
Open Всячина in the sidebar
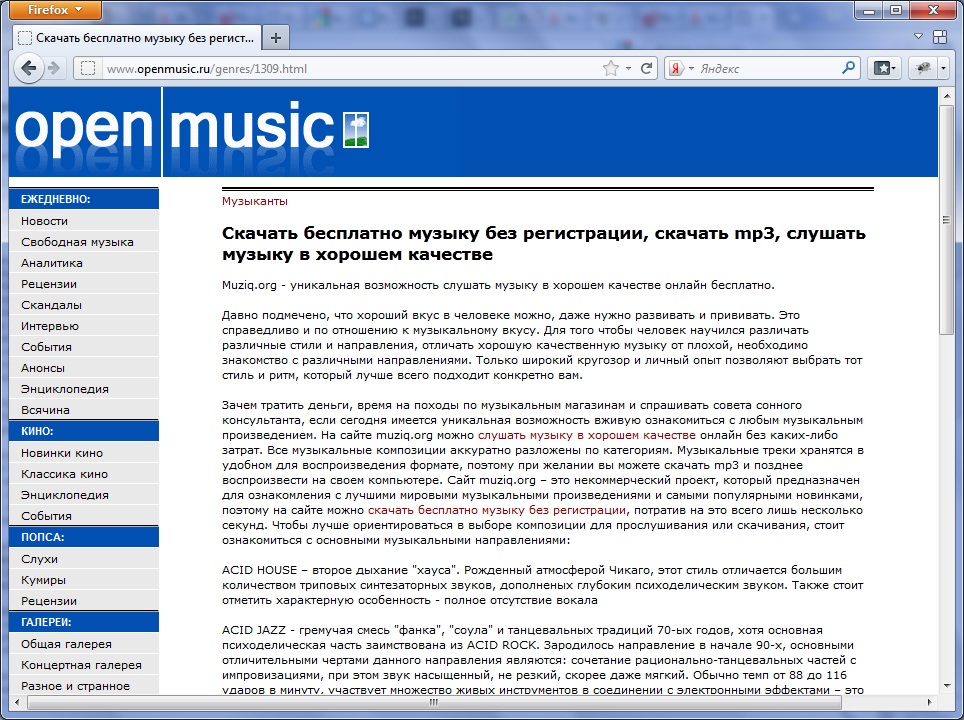click(84, 409)
